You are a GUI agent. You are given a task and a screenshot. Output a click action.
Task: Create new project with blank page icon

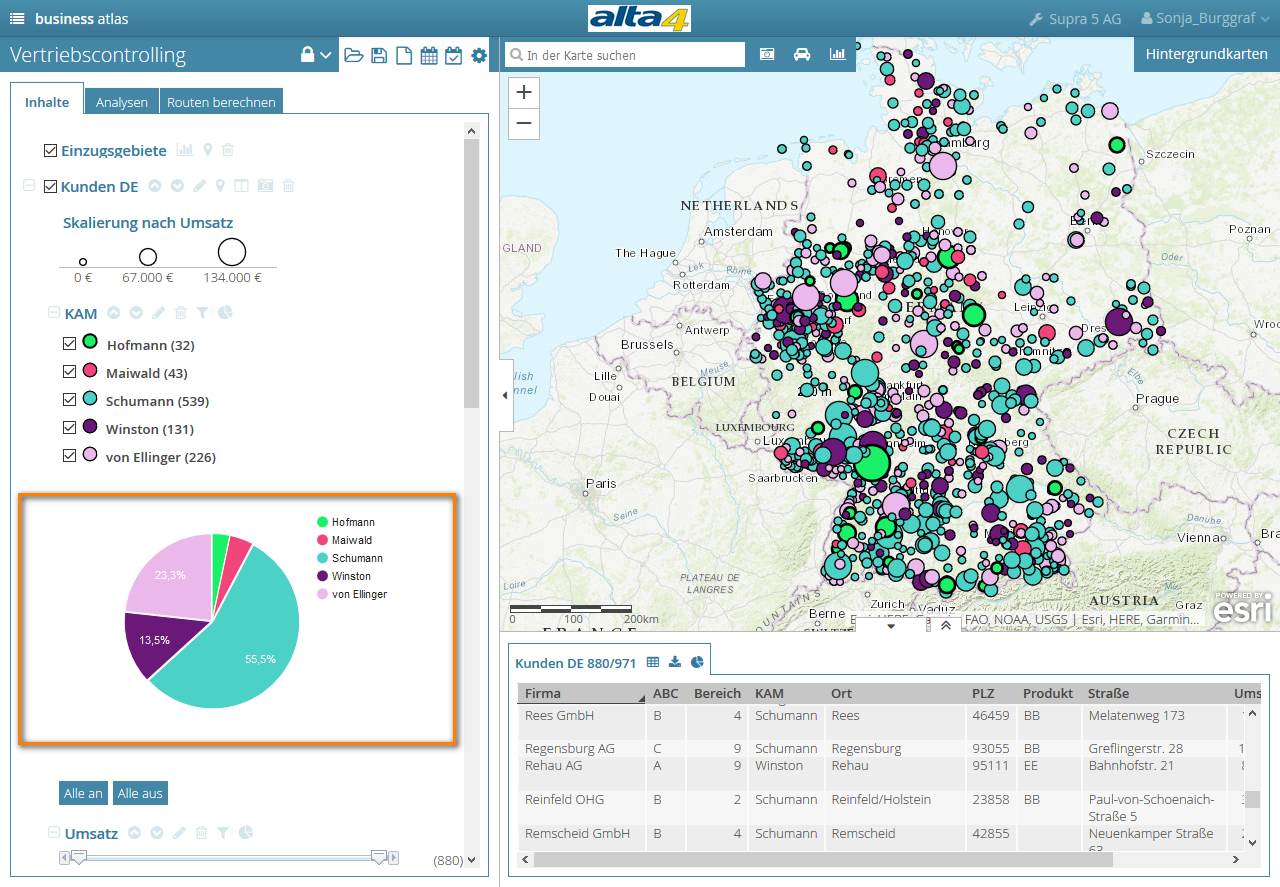[404, 55]
